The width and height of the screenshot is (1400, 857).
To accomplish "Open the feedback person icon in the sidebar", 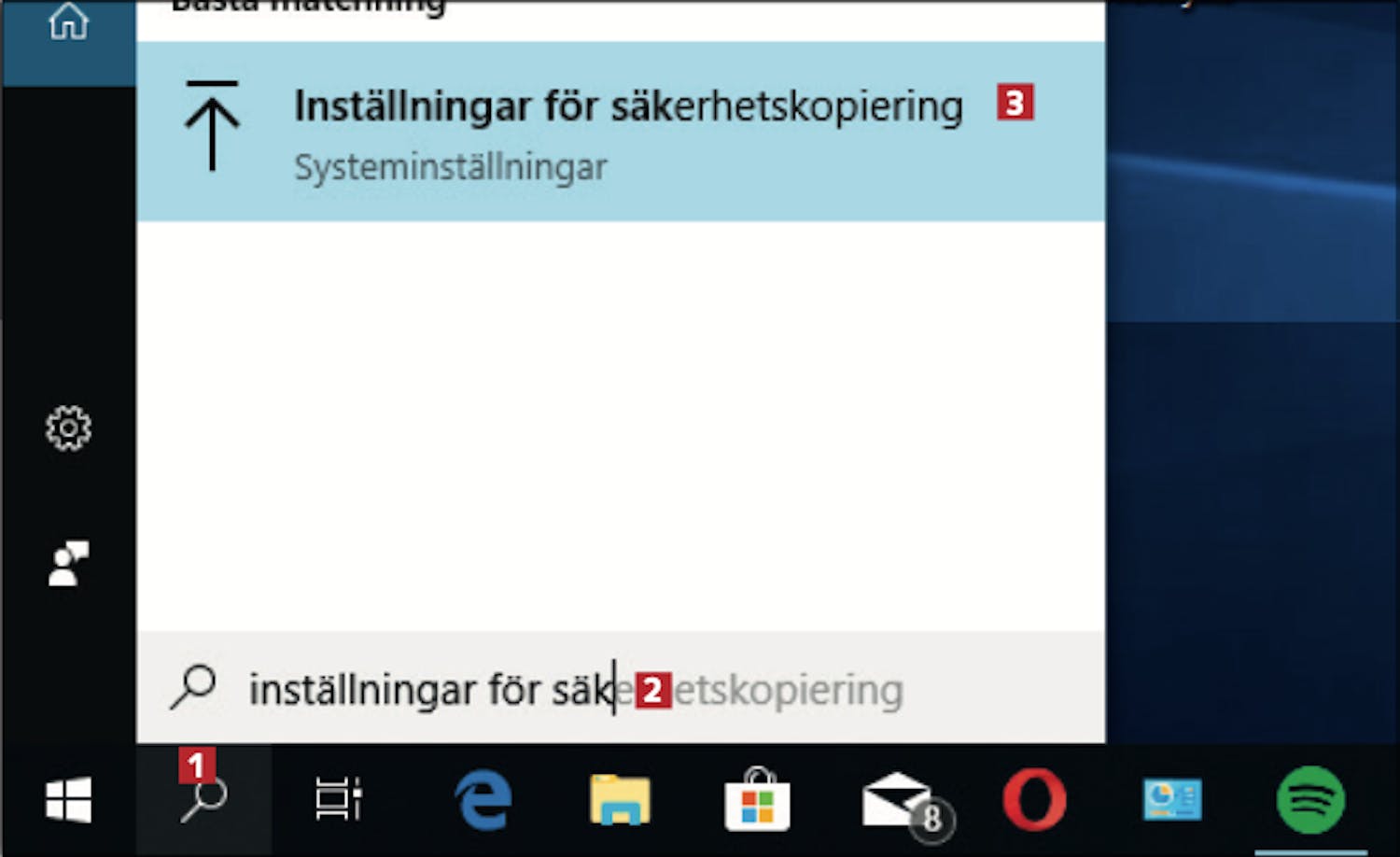I will [68, 563].
